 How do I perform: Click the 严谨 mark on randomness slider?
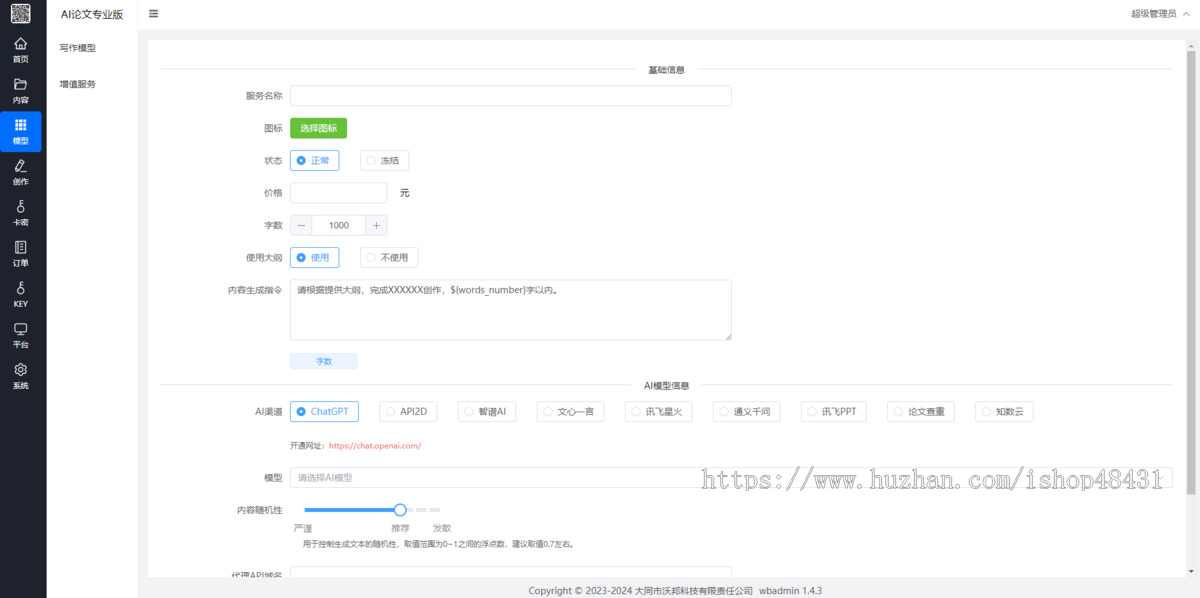pos(303,528)
